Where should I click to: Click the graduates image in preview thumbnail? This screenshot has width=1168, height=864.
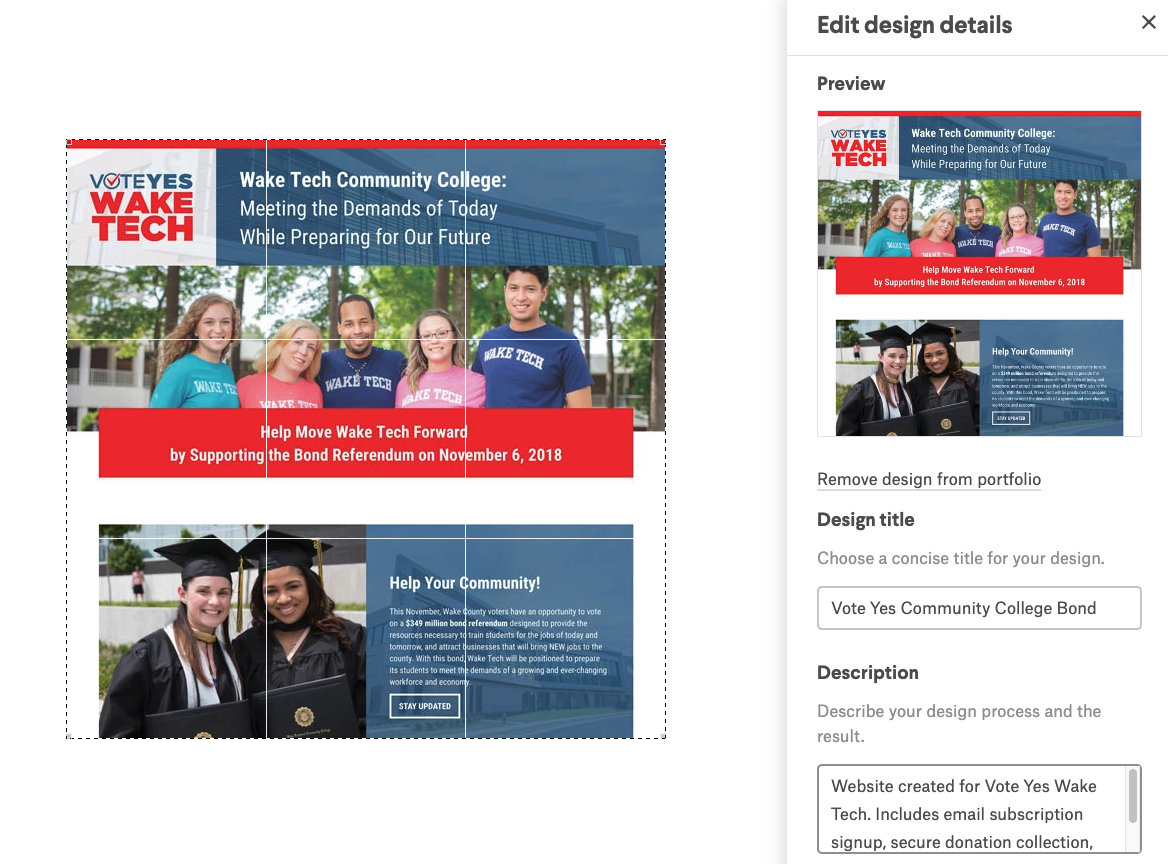click(x=907, y=378)
